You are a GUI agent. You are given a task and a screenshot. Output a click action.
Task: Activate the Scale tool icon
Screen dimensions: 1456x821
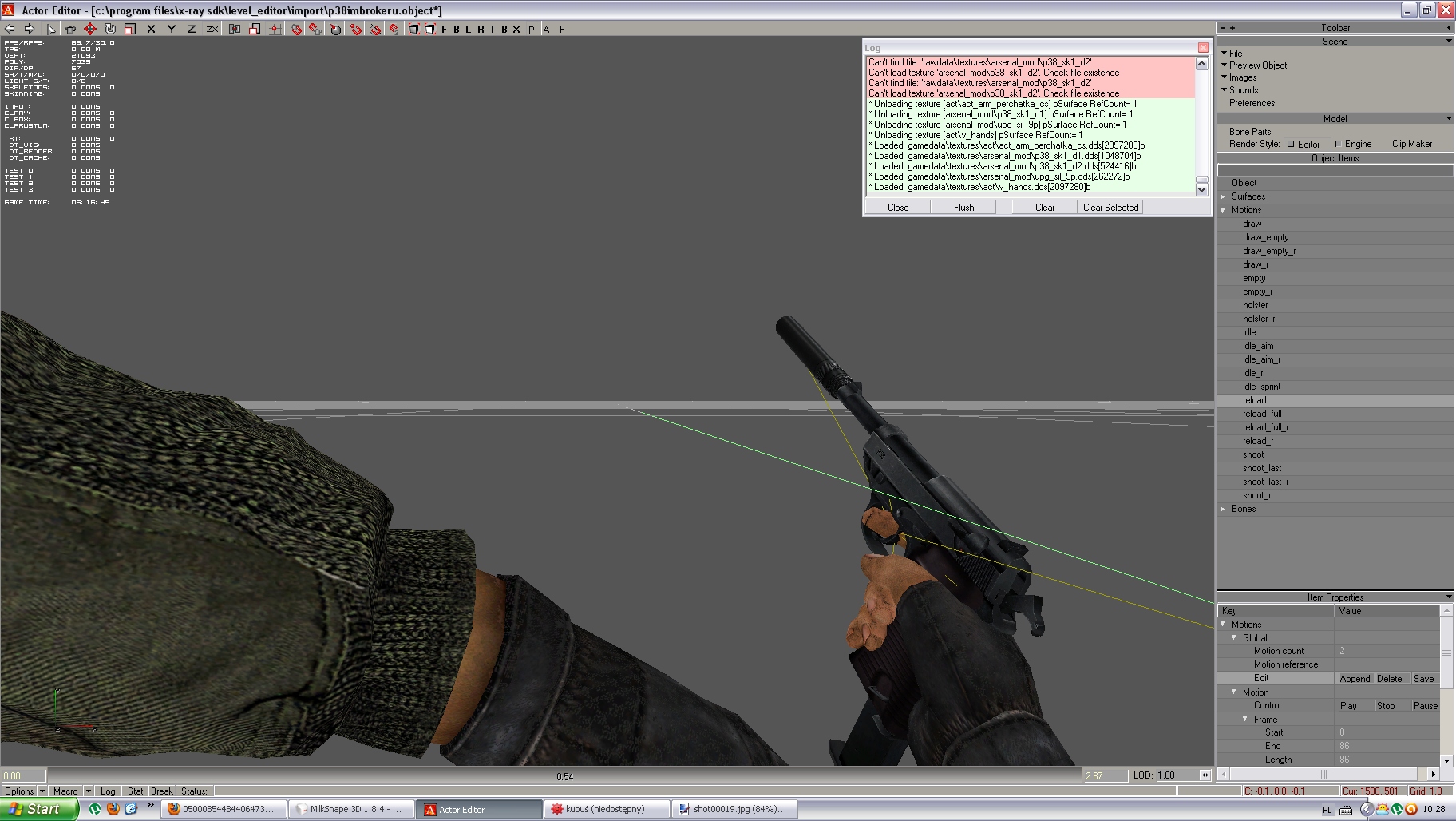pos(129,29)
